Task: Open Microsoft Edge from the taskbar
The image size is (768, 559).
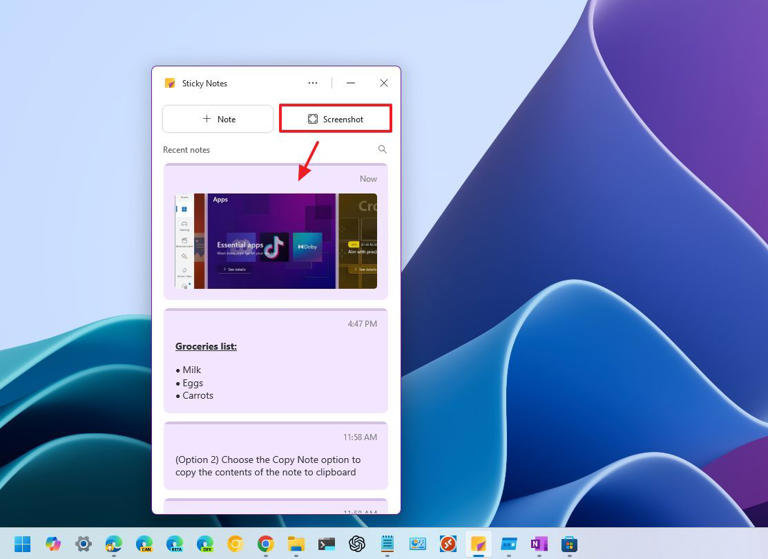Action: click(x=114, y=544)
